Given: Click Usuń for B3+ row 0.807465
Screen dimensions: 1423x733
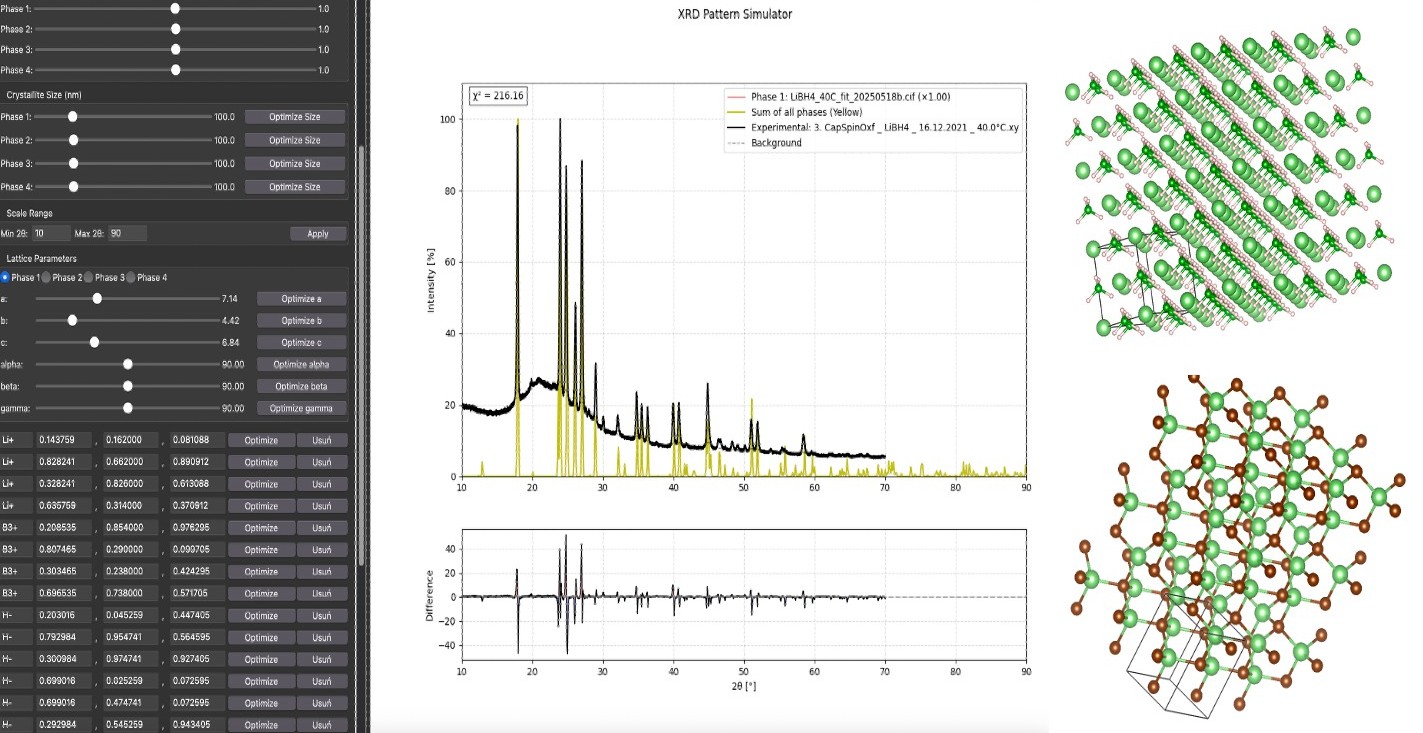Looking at the screenshot, I should 322,550.
